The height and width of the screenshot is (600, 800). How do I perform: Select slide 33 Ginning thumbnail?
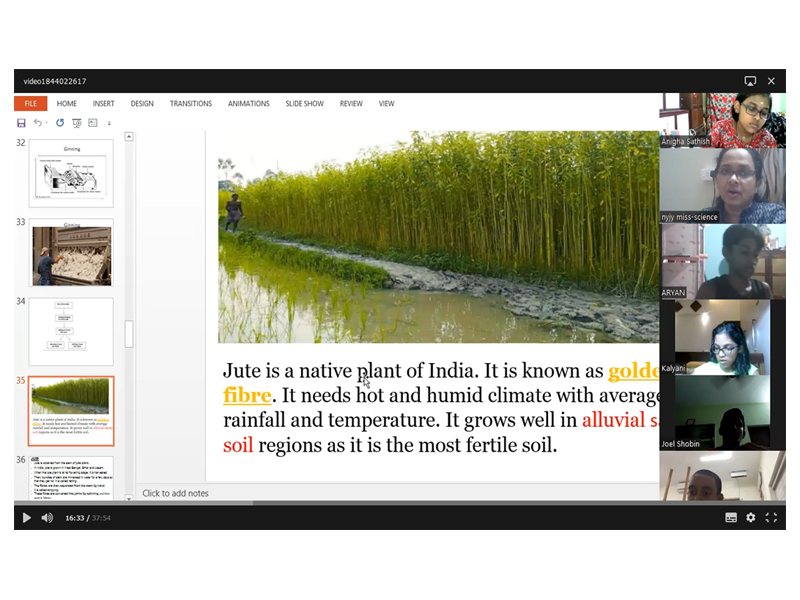pyautogui.click(x=71, y=253)
